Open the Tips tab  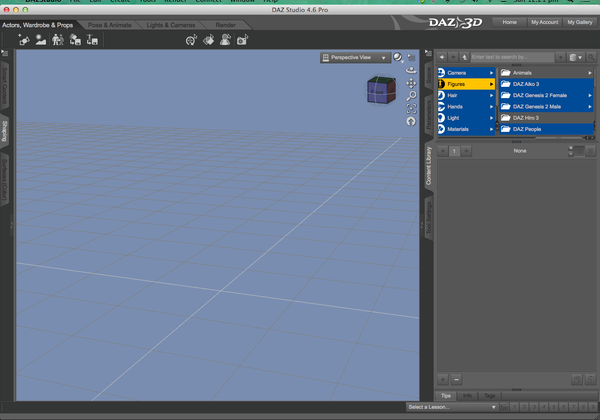pos(446,396)
